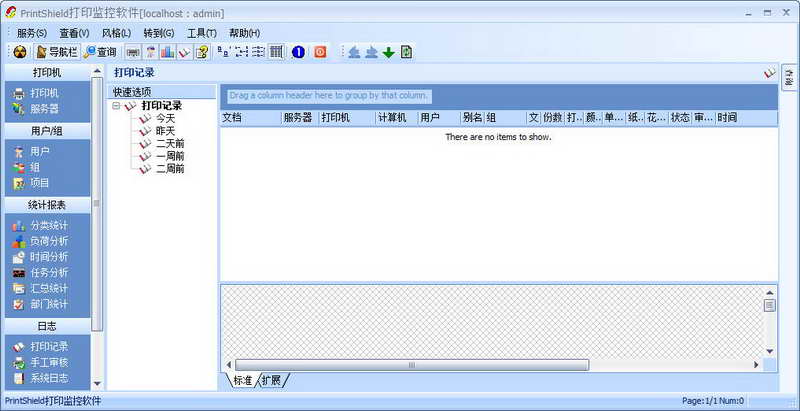The height and width of the screenshot is (411, 800).
Task: Toggle the 导航栏 navigation bar button
Action: 57,52
